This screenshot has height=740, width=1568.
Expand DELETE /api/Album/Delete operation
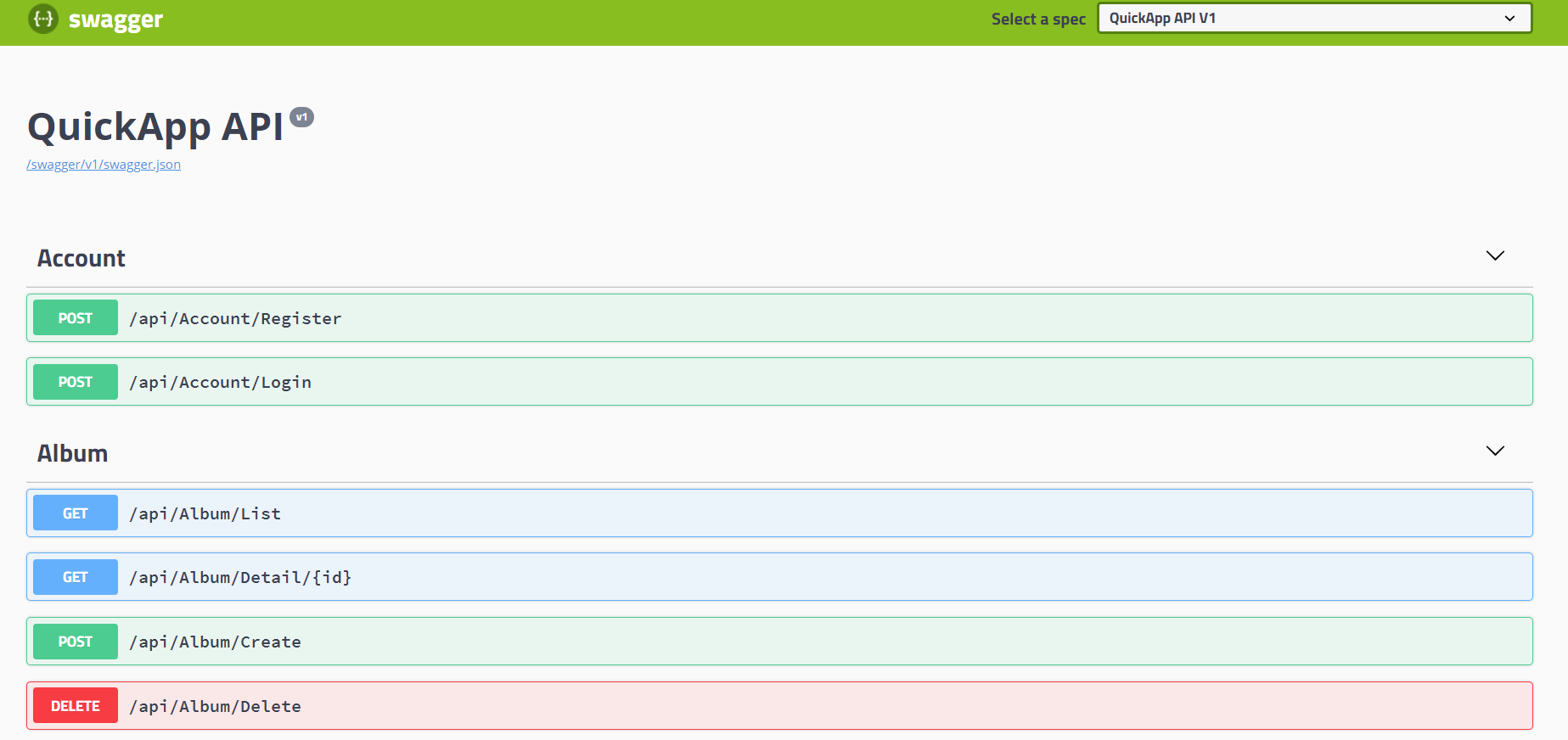coord(779,706)
